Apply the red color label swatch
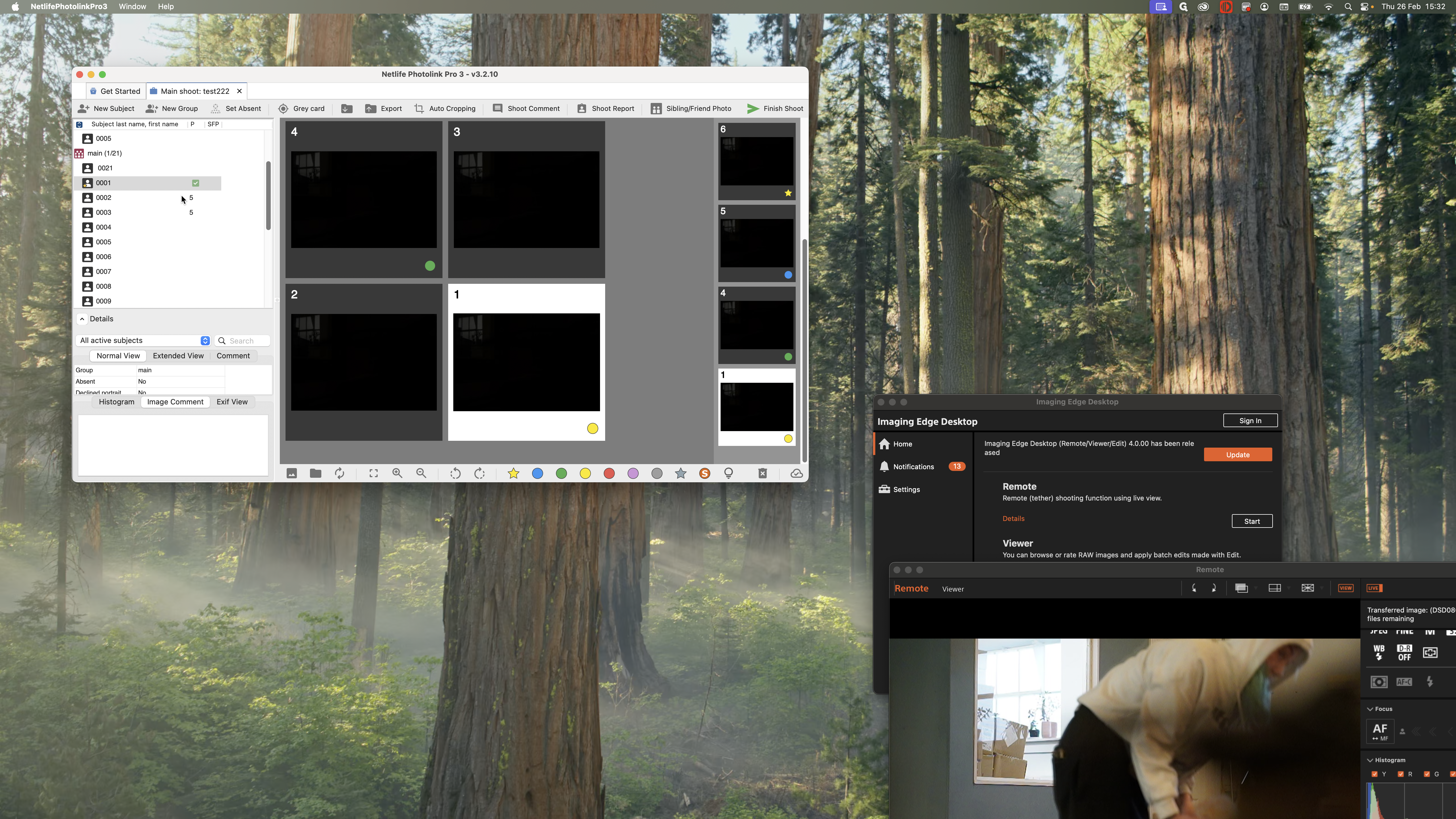1456x819 pixels. click(609, 474)
